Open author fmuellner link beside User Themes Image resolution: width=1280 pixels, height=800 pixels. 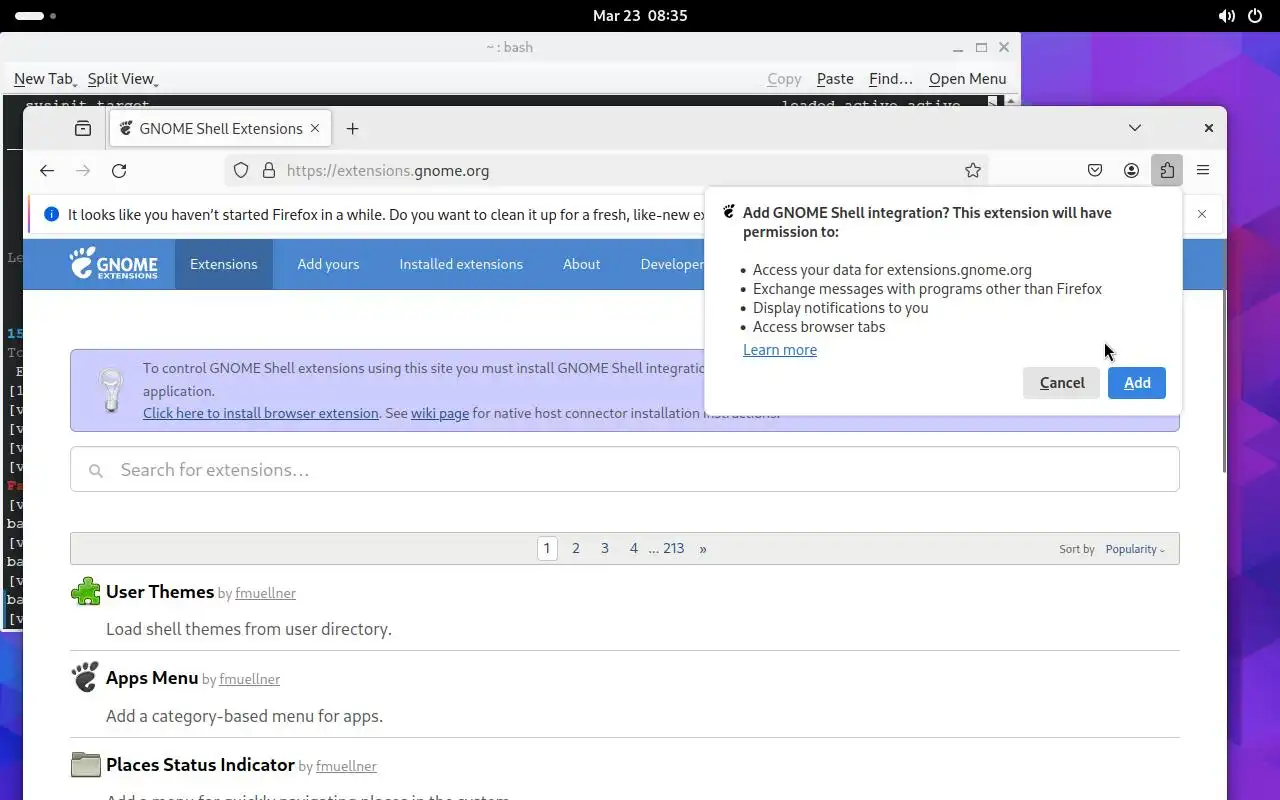266,593
